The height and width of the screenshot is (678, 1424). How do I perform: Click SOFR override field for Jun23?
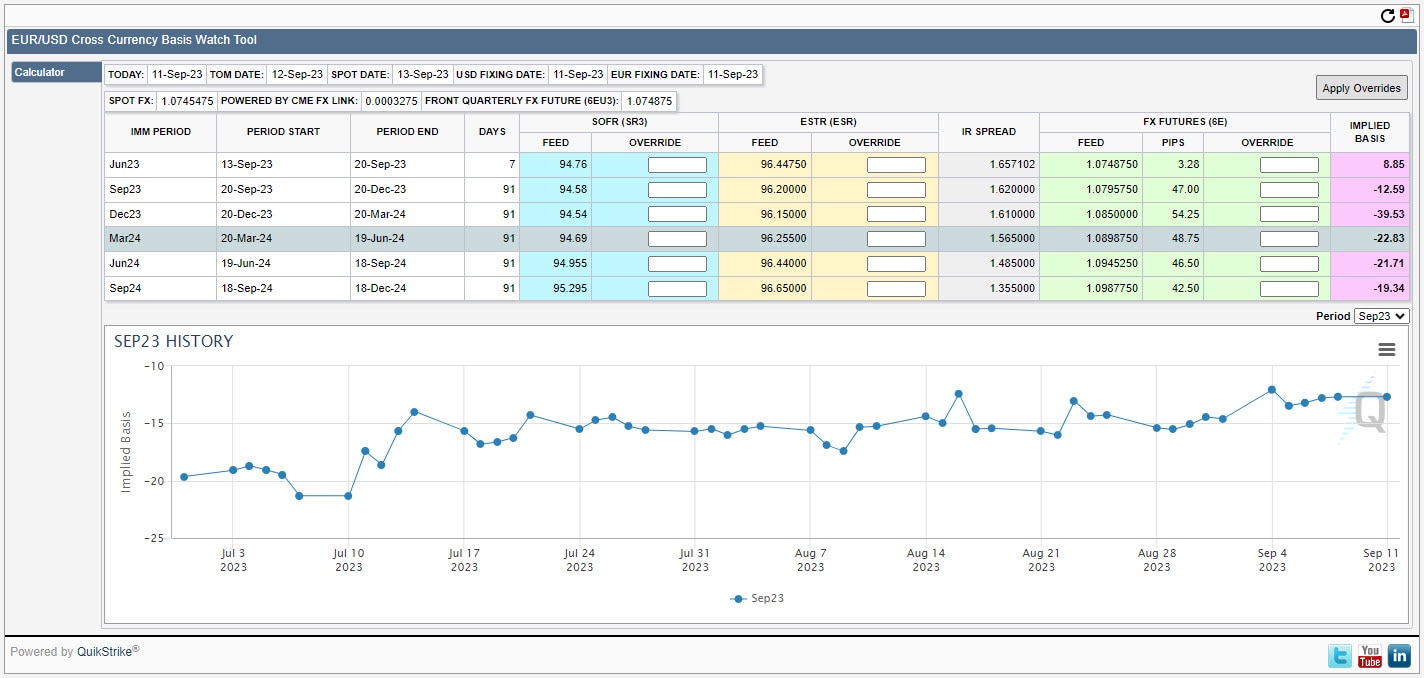click(677, 165)
